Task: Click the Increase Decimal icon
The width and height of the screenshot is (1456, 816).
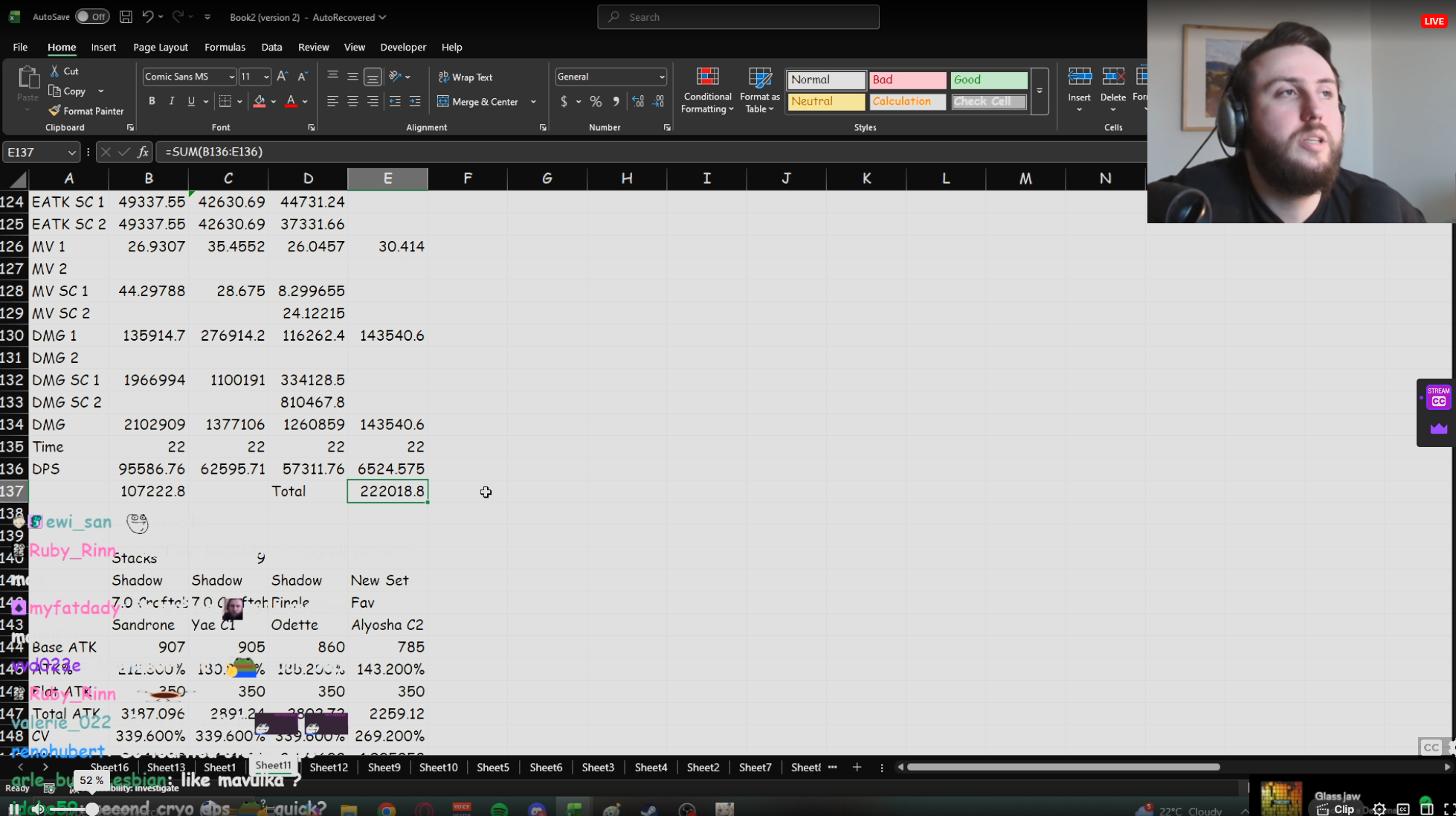Action: tap(638, 101)
